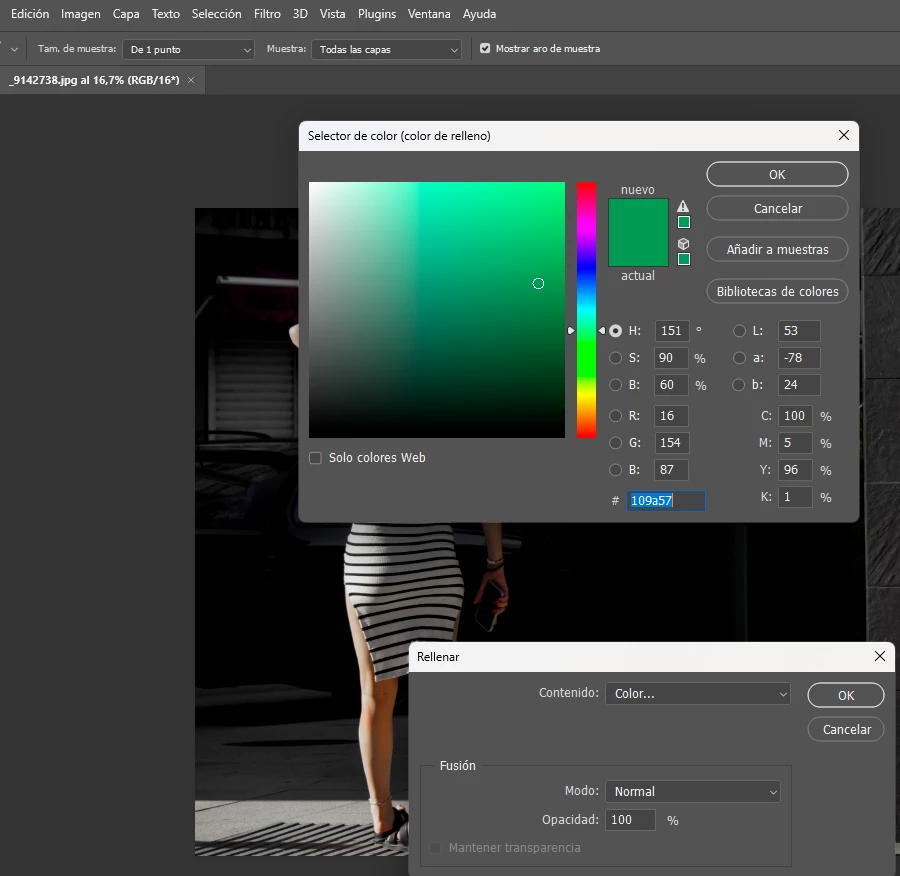Open the Capa menu
The width and height of the screenshot is (900, 876).
click(126, 14)
